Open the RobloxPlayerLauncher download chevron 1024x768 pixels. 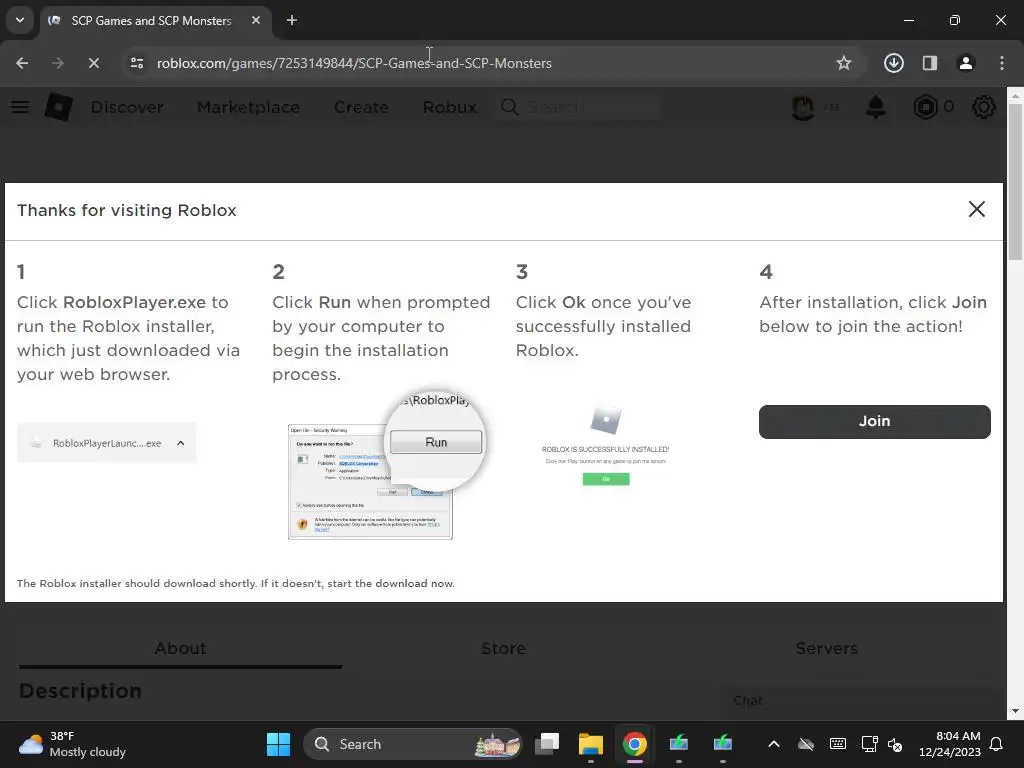point(180,443)
